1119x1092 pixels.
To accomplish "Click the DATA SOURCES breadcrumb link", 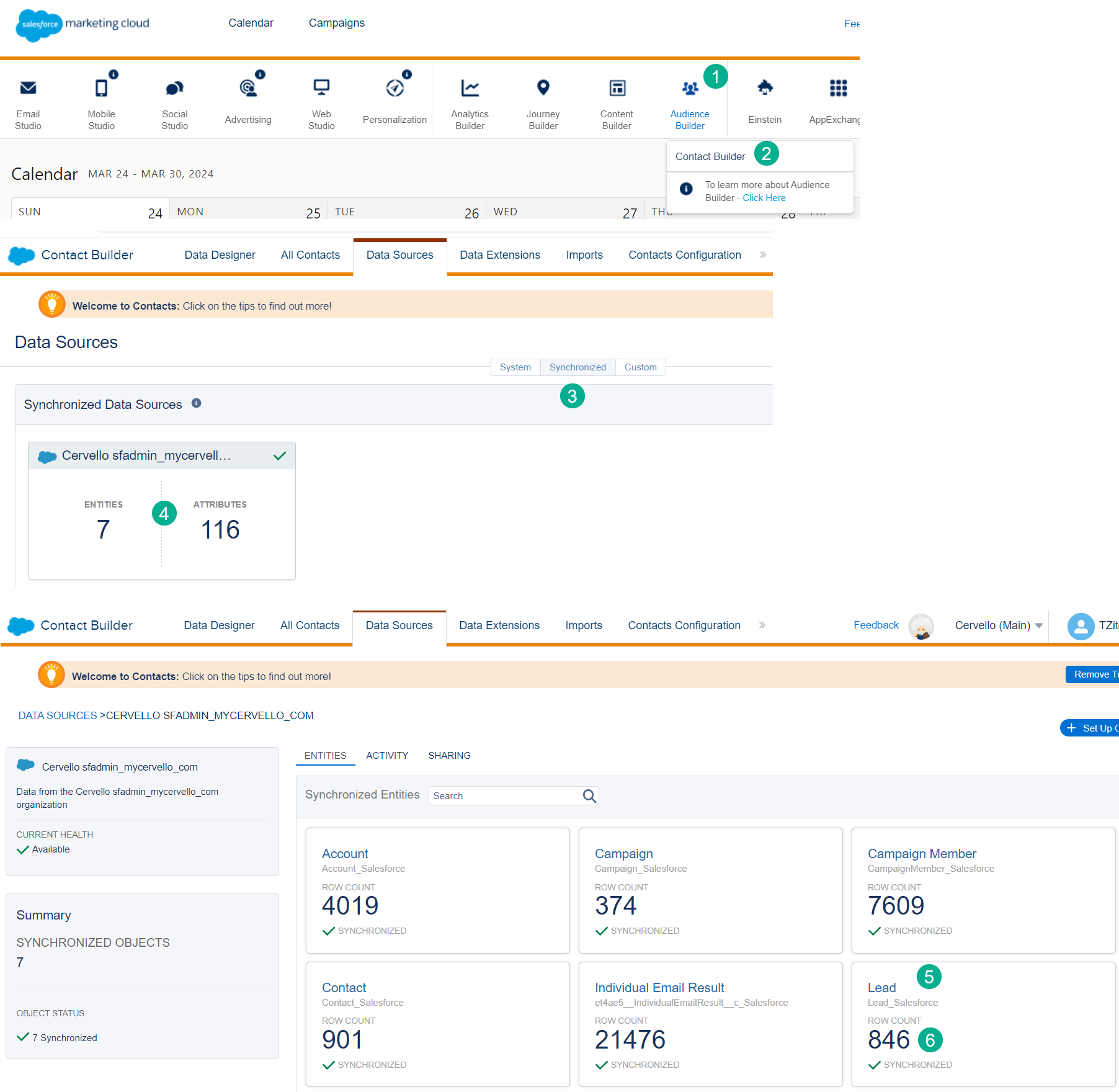I will pyautogui.click(x=57, y=715).
